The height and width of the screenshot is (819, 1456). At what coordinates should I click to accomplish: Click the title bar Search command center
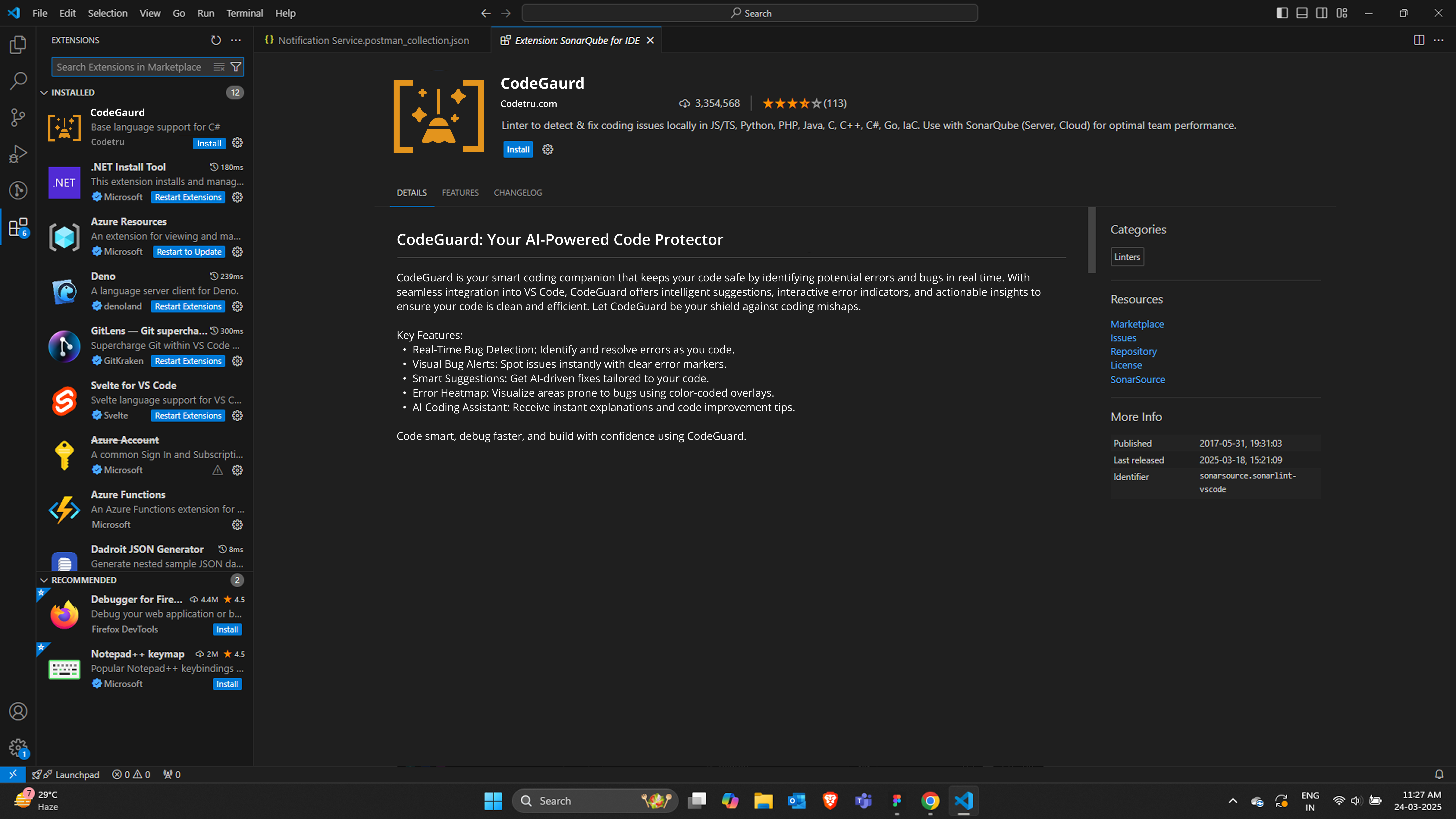[x=749, y=13]
